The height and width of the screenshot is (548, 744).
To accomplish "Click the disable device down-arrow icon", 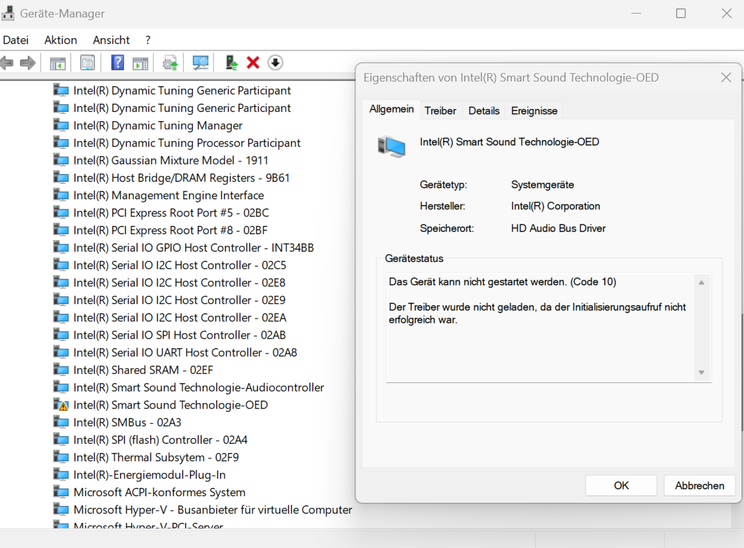I will click(x=275, y=63).
